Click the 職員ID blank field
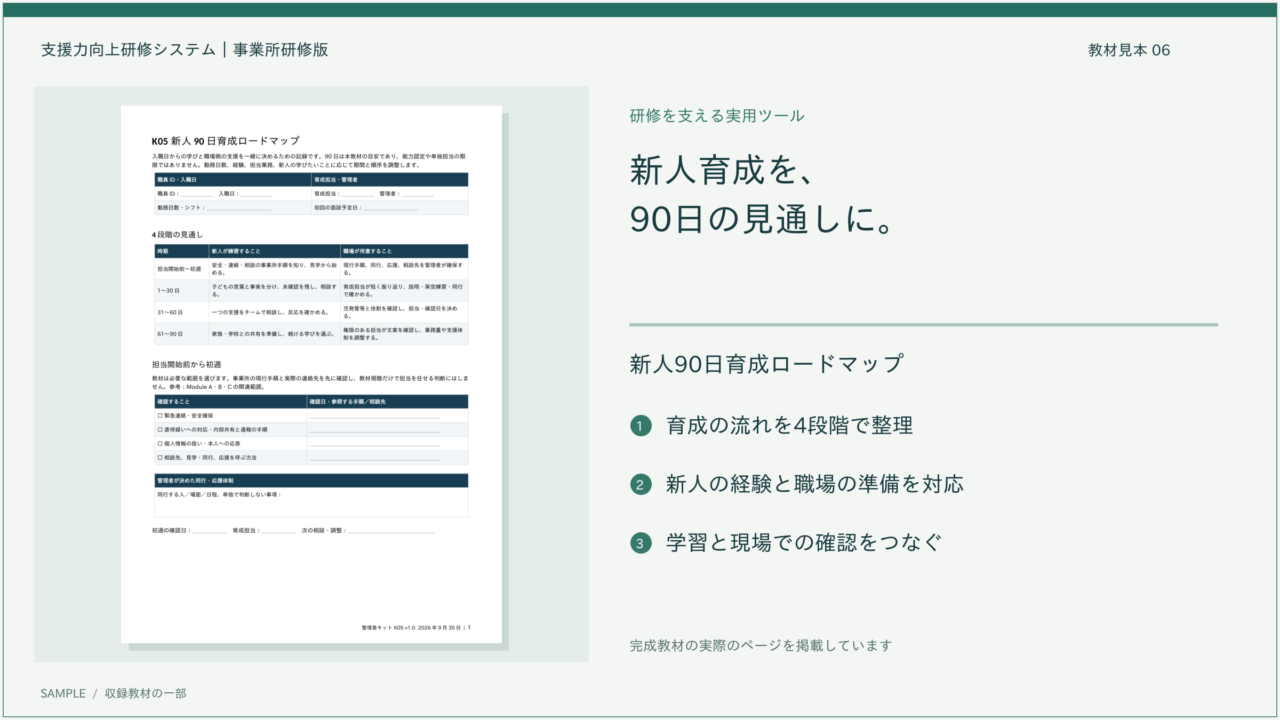The height and width of the screenshot is (720, 1280). [x=197, y=194]
